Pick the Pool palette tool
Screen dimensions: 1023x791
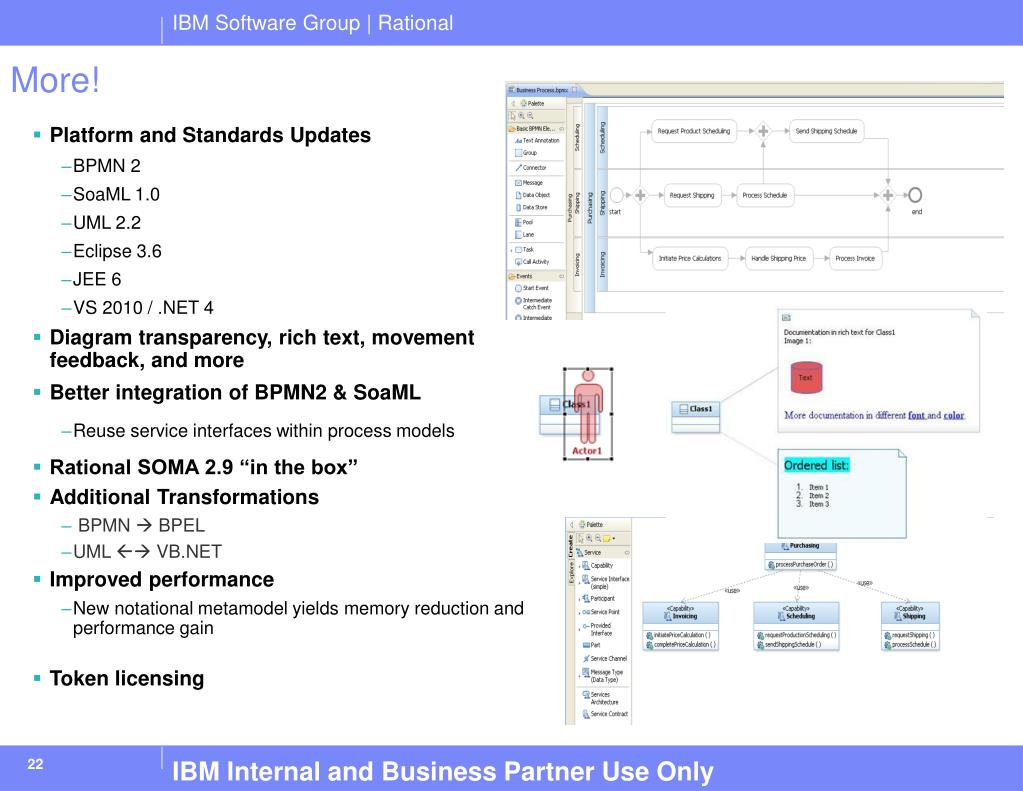point(524,223)
